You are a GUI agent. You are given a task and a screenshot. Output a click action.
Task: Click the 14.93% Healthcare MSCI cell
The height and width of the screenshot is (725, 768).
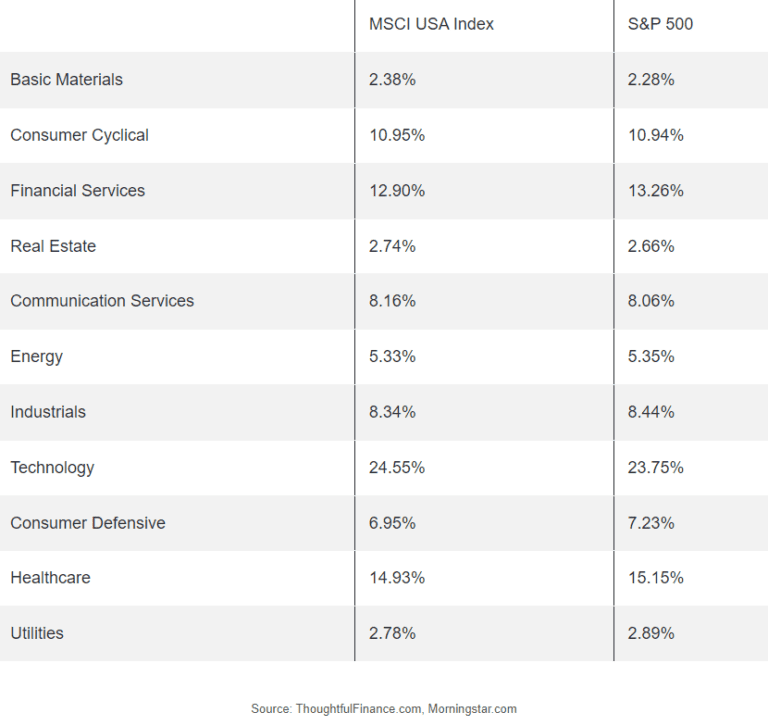click(397, 578)
